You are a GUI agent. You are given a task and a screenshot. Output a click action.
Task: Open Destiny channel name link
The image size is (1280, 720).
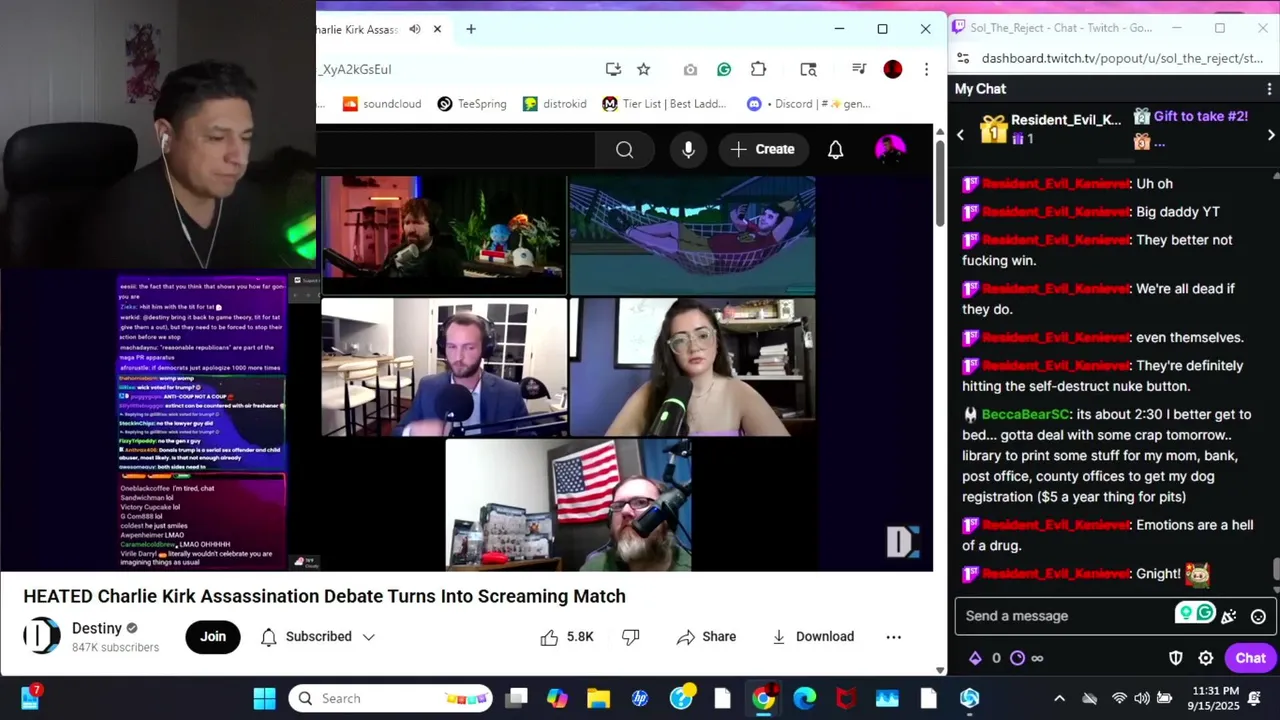[x=97, y=628]
